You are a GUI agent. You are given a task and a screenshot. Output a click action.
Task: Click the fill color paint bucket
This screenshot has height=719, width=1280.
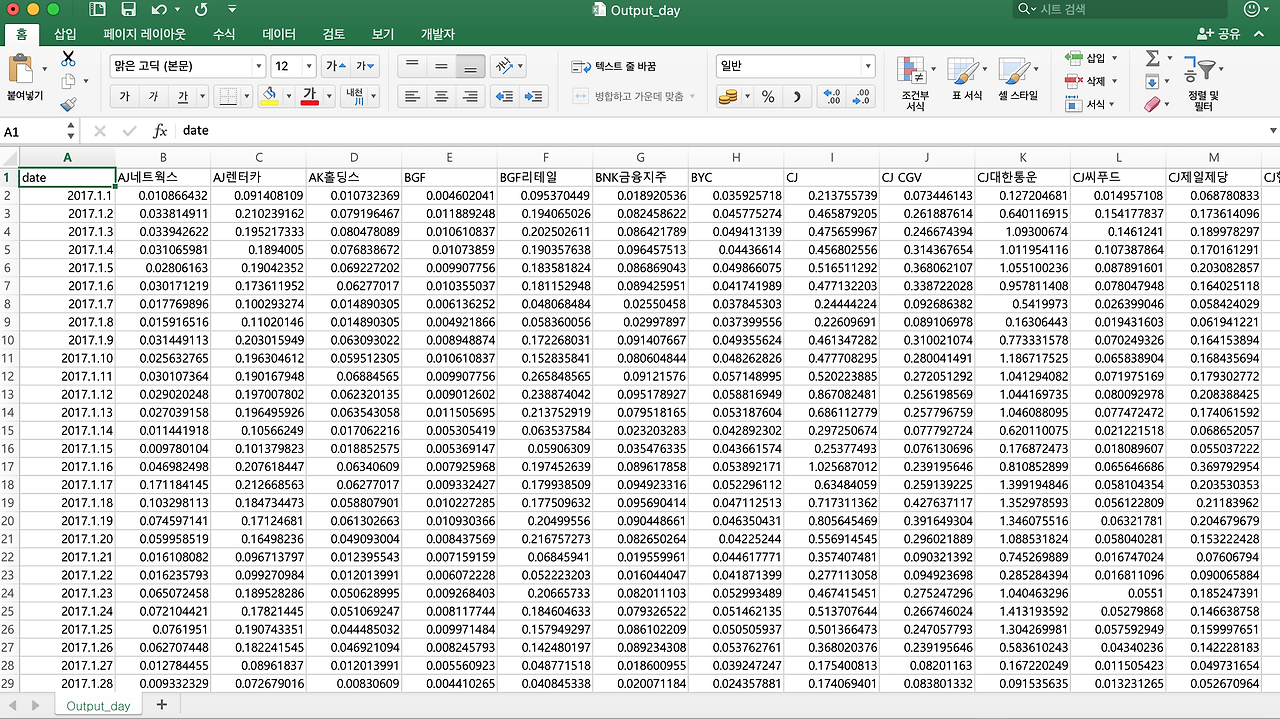[x=268, y=96]
